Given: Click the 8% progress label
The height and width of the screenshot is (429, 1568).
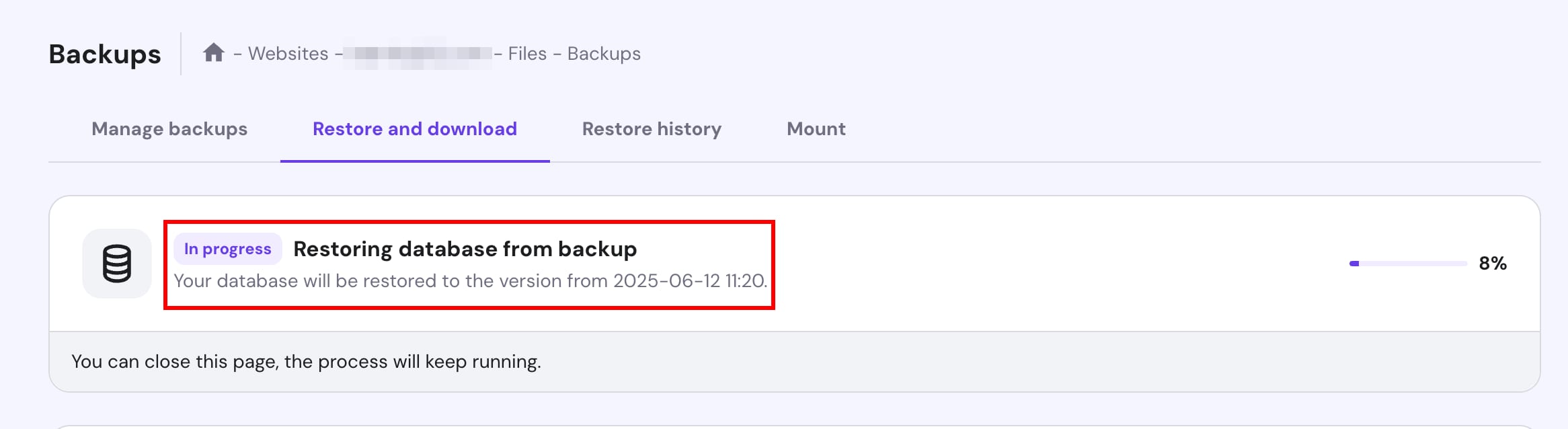Looking at the screenshot, I should [1492, 264].
